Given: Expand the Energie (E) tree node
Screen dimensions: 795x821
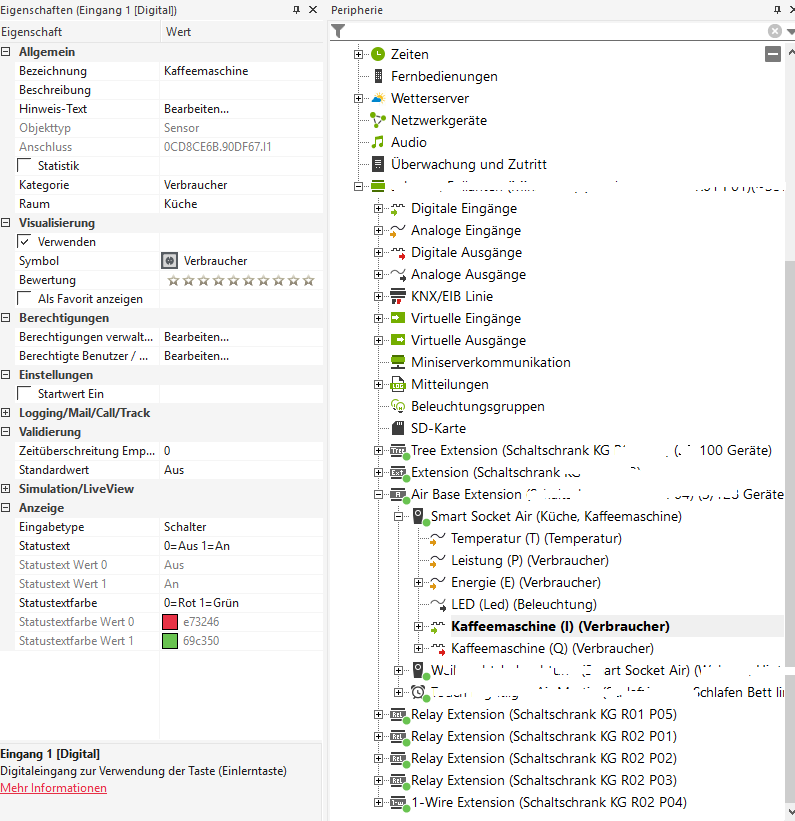Looking at the screenshot, I should tap(418, 583).
